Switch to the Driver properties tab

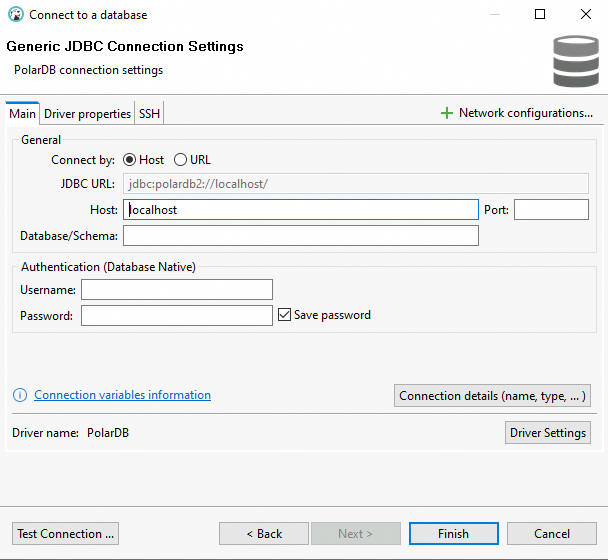coord(87,114)
